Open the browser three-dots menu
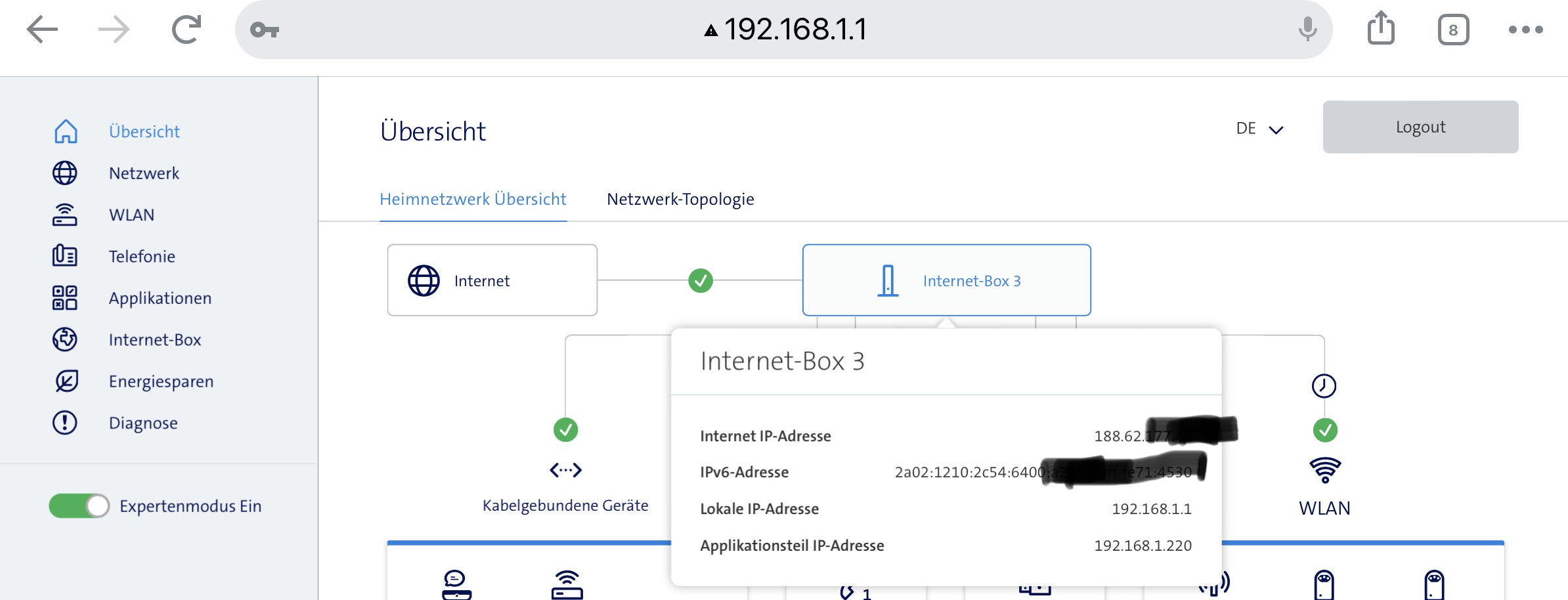 click(x=1525, y=30)
